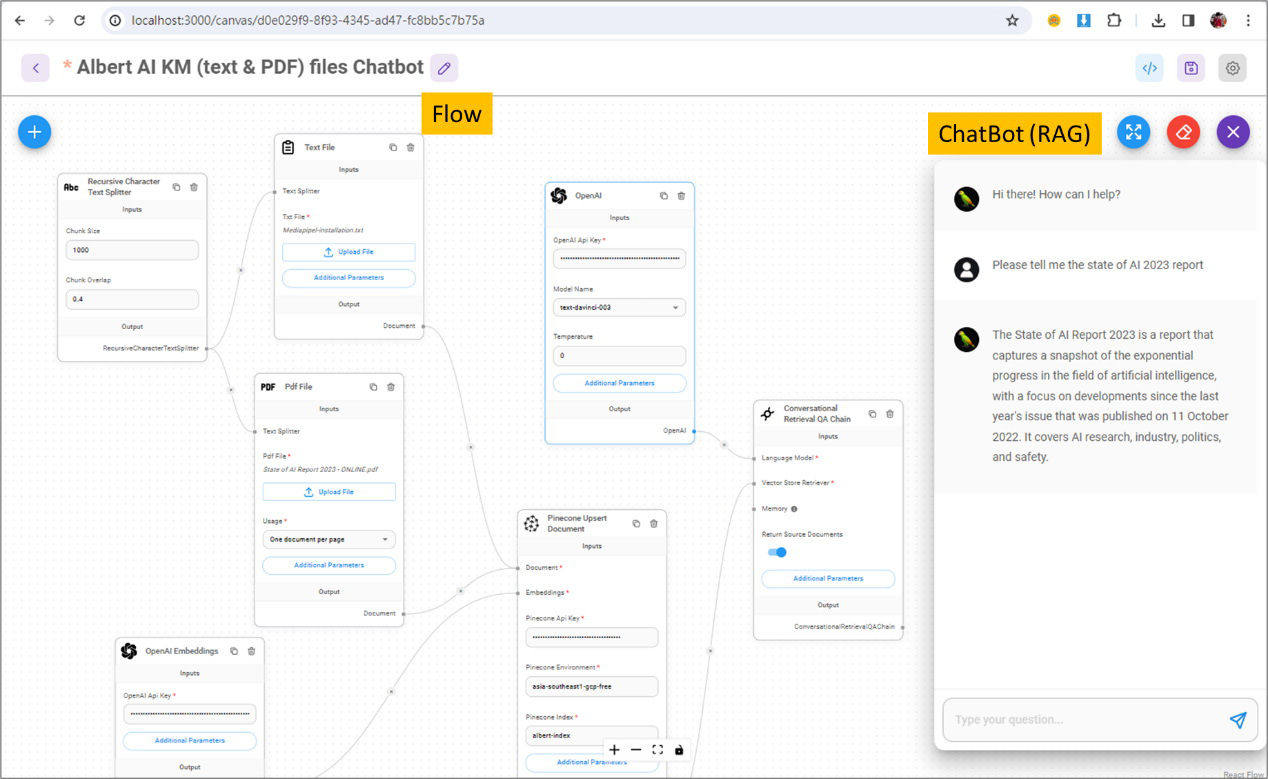Screen dimensions: 1268x779
Task: Open Additional Parameters in Text File node
Action: pos(349,277)
